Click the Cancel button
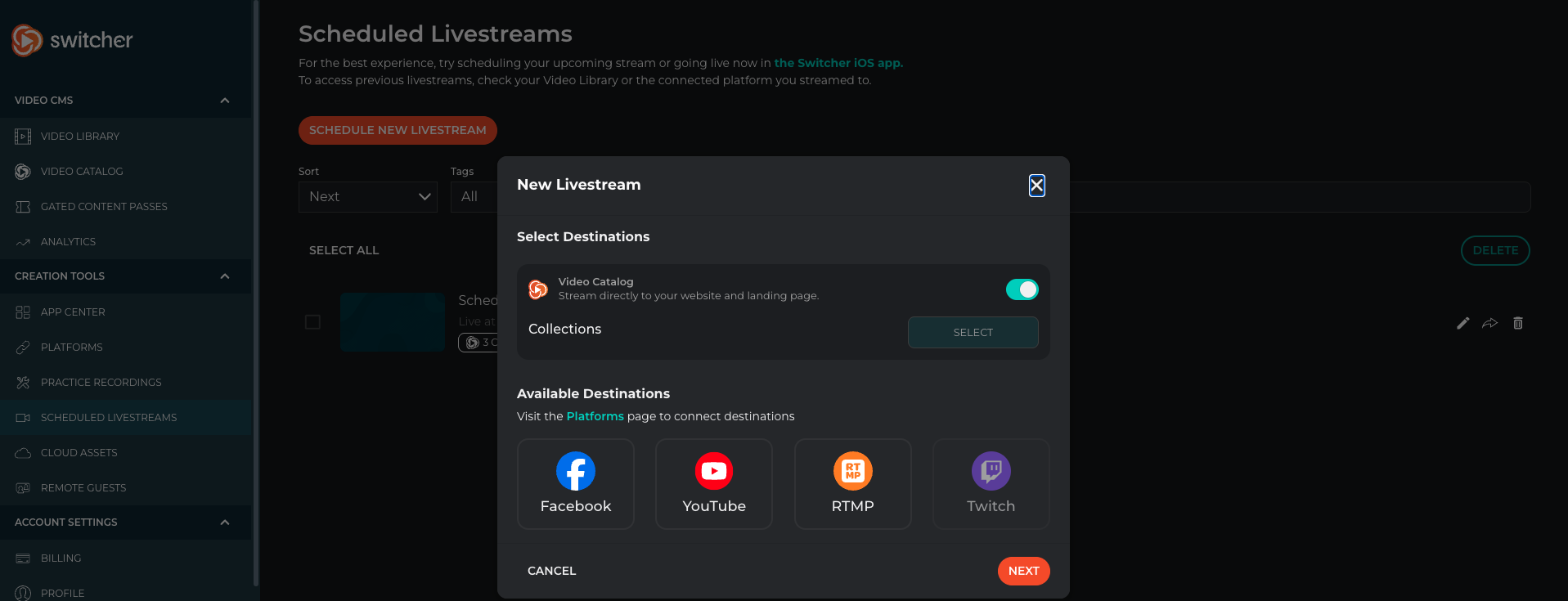 click(552, 571)
